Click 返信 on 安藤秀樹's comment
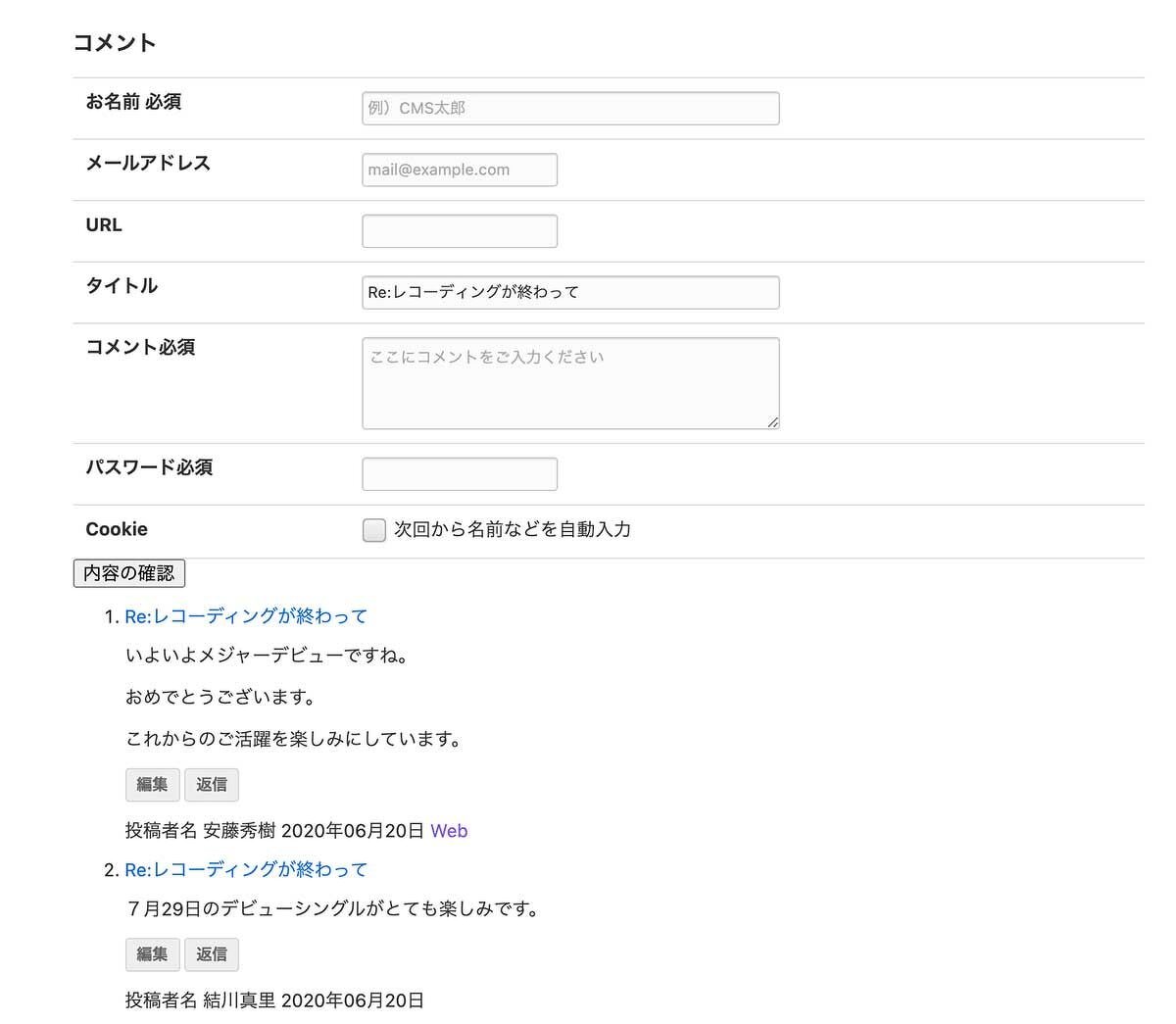This screenshot has width=1176, height=1024. click(x=211, y=785)
